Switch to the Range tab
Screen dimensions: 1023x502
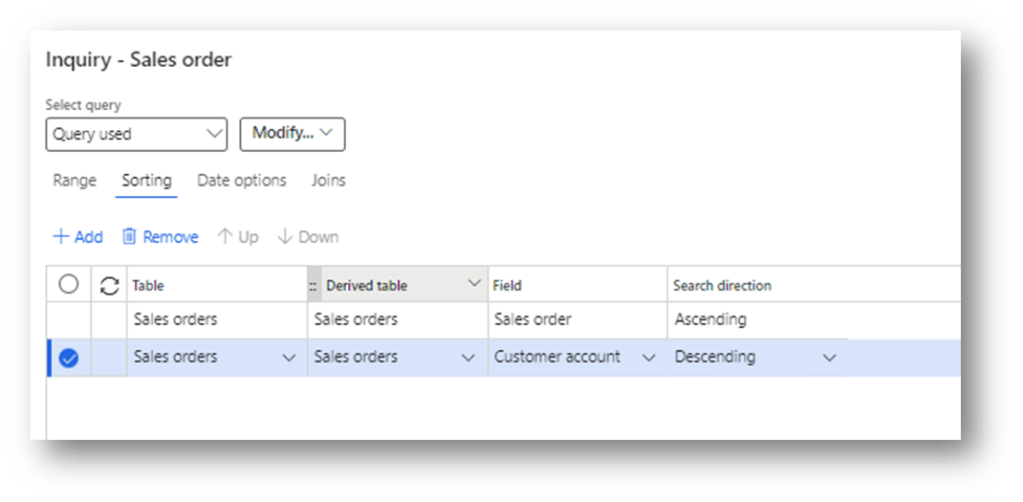74,181
